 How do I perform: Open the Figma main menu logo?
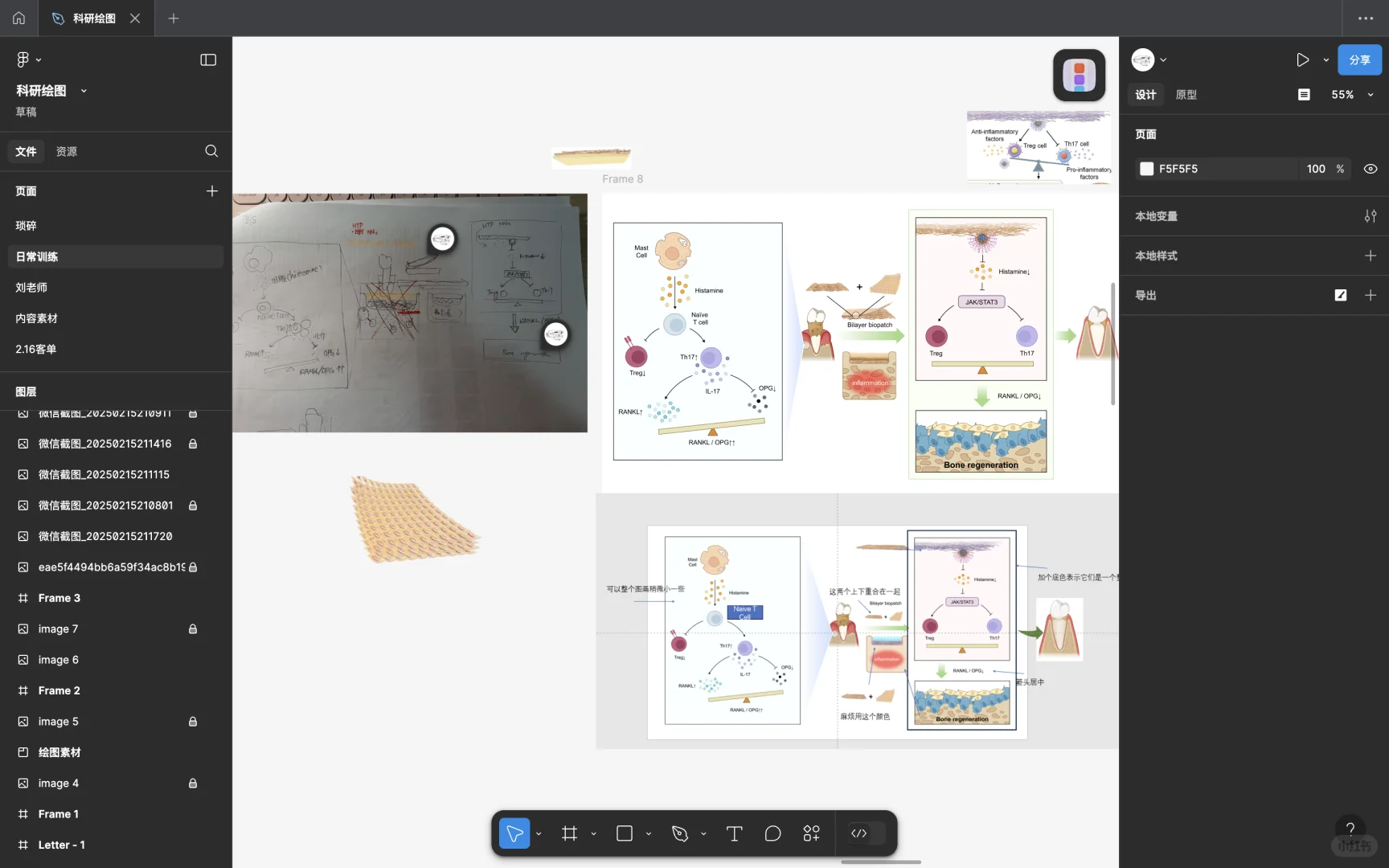point(23,59)
